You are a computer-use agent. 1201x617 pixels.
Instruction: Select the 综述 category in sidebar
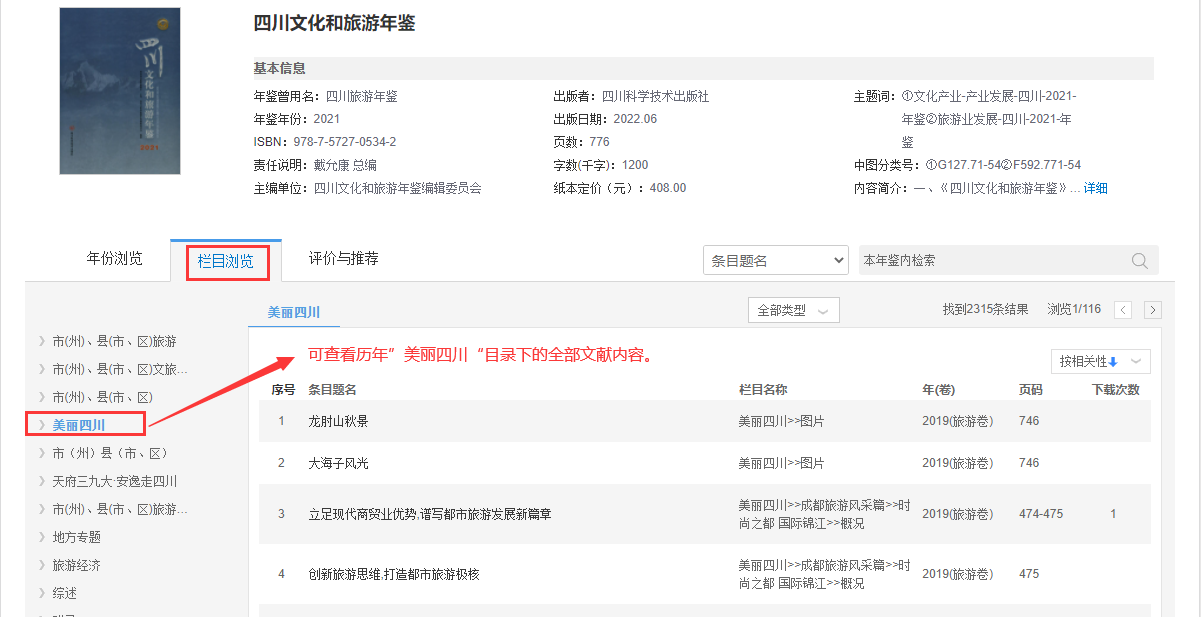coord(65,593)
